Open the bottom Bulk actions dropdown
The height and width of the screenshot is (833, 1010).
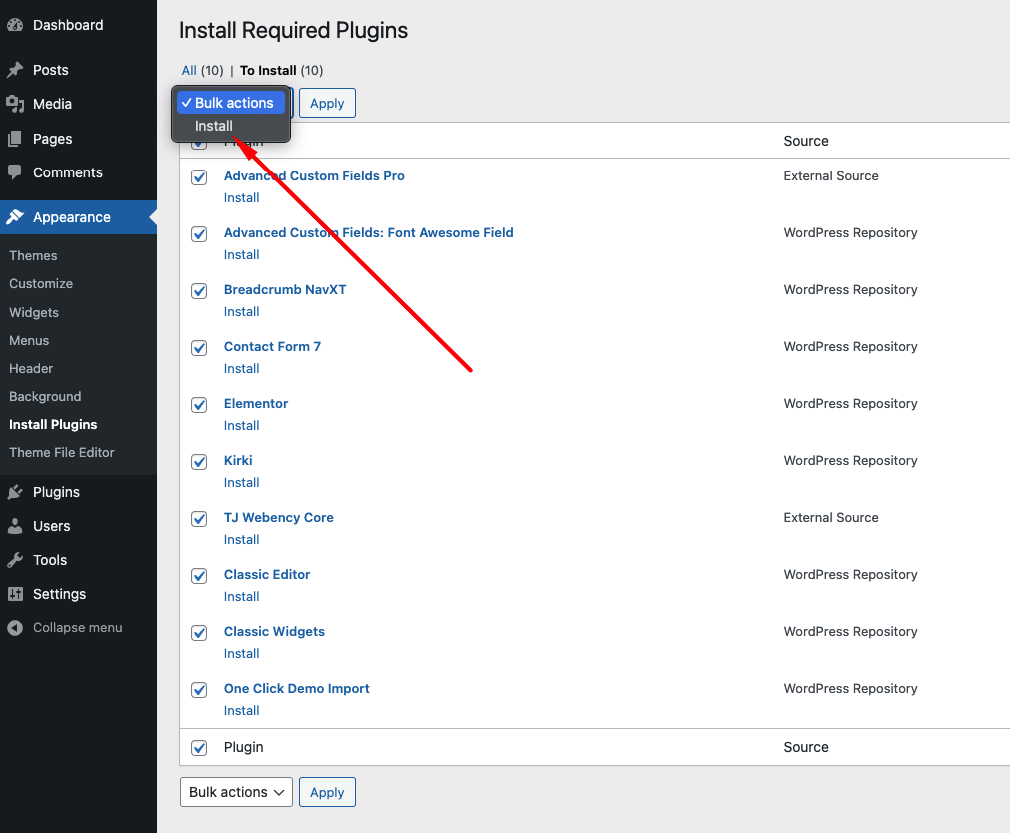point(236,792)
